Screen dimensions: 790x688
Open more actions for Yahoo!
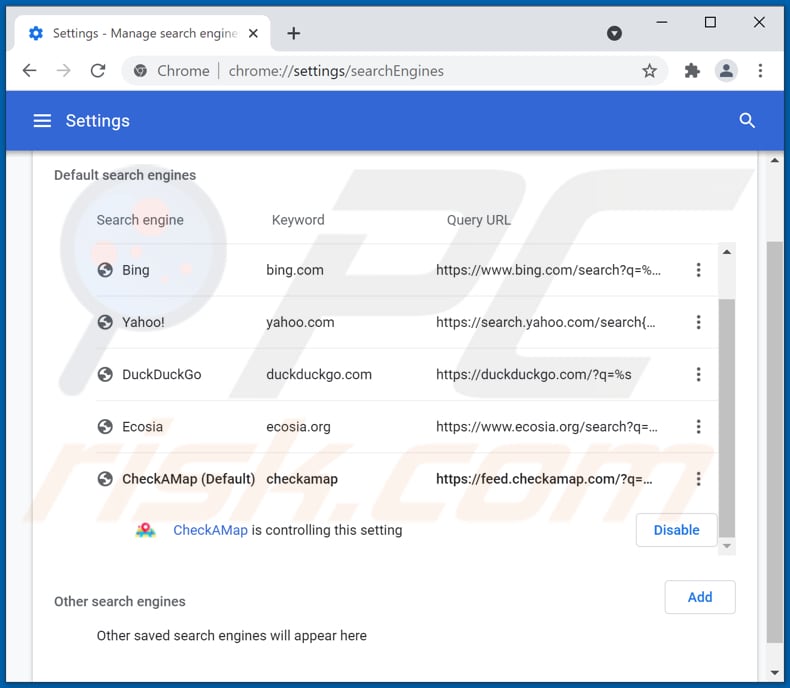click(x=698, y=322)
